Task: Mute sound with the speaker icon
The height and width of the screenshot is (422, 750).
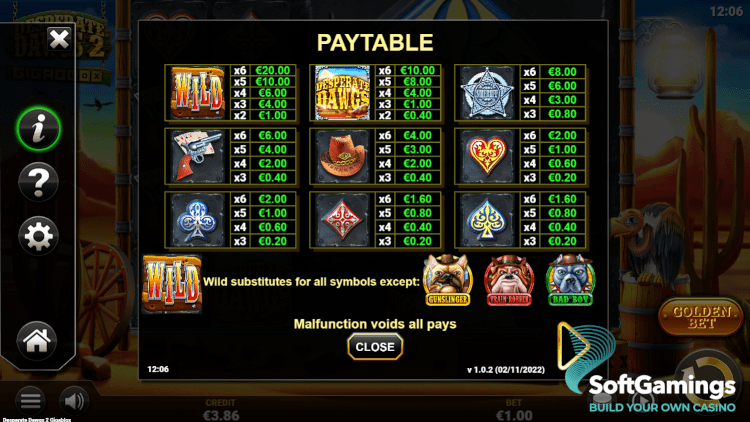Action: (74, 401)
